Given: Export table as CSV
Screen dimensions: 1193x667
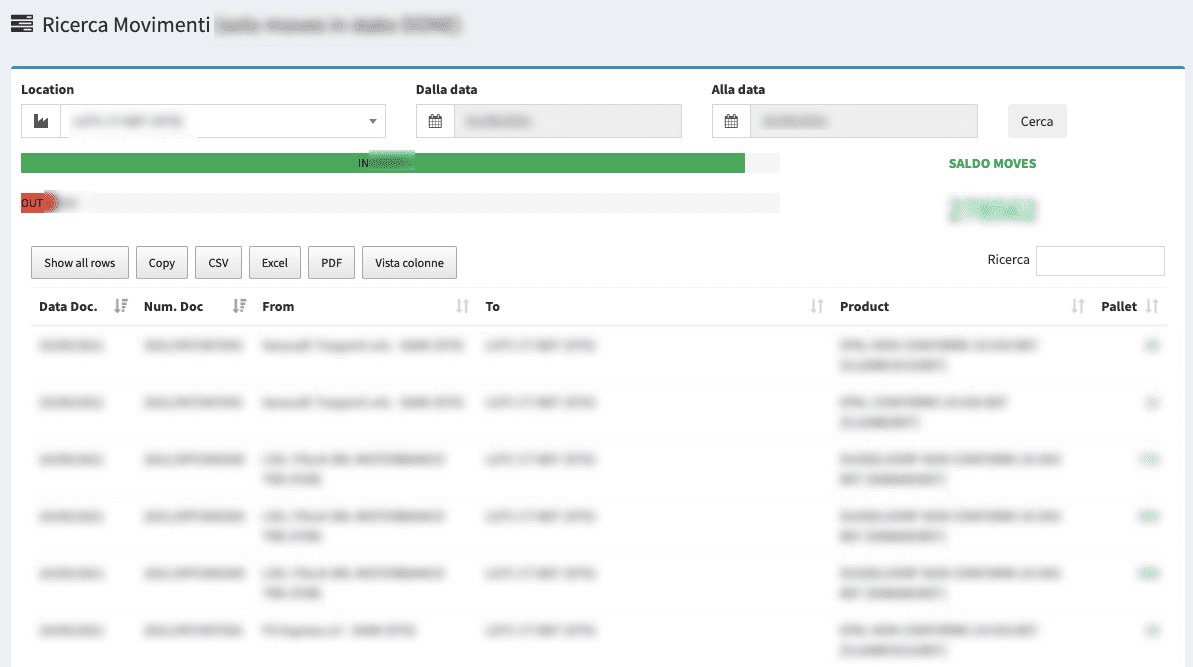Looking at the screenshot, I should 218,263.
